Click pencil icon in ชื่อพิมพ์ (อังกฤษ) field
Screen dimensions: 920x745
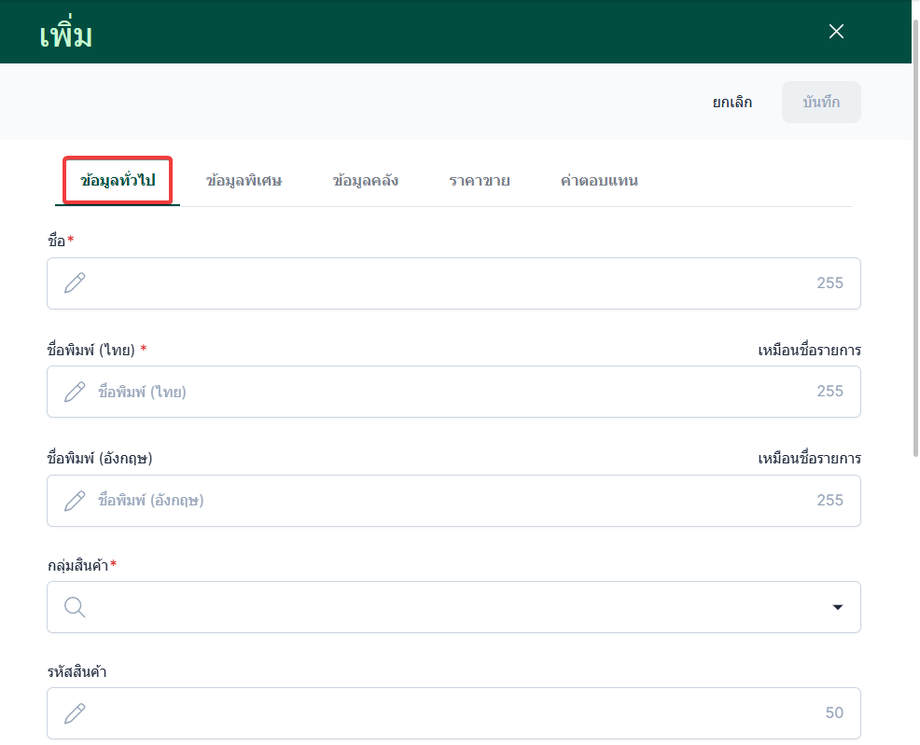[75, 501]
